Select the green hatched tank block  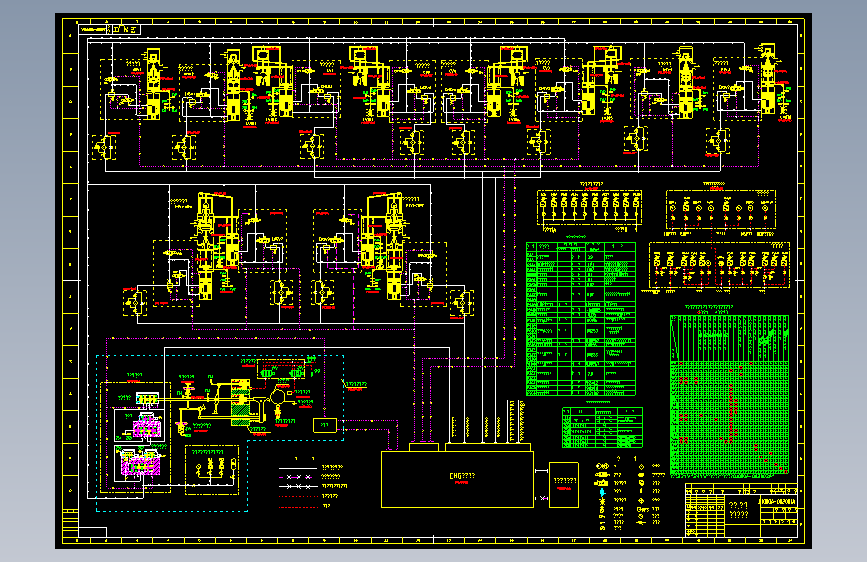pos(241,403)
